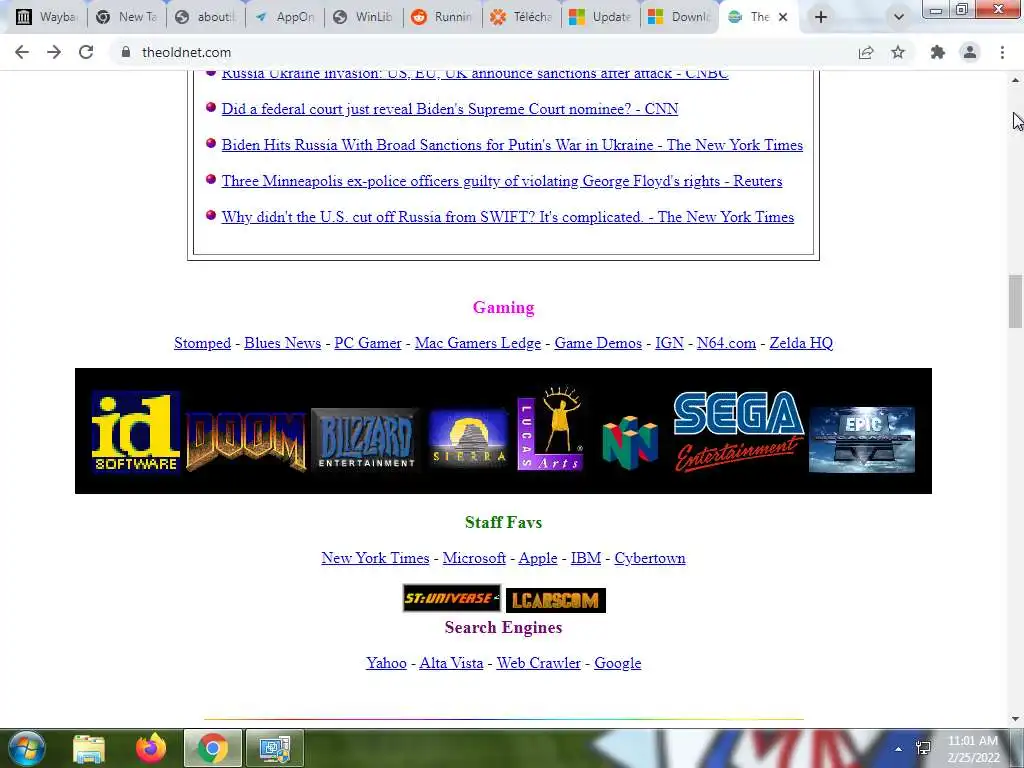Click the page vertical scrollbar thumb

click(1015, 301)
